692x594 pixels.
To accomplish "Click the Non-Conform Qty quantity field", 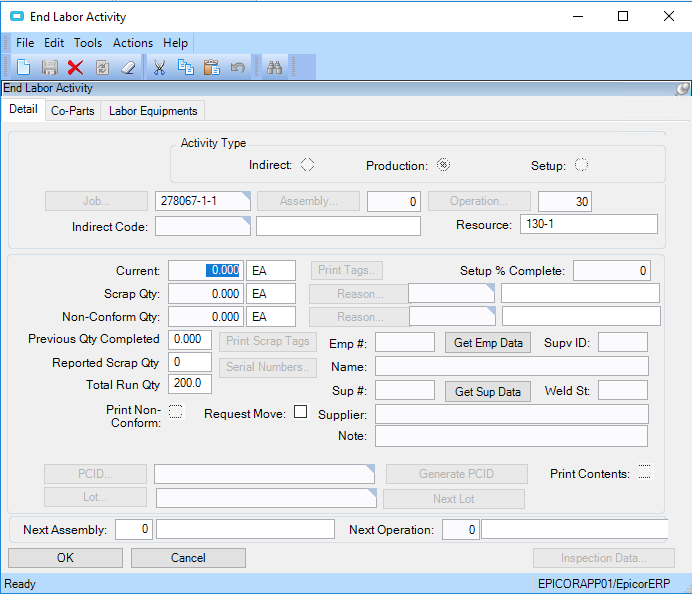I will [206, 316].
